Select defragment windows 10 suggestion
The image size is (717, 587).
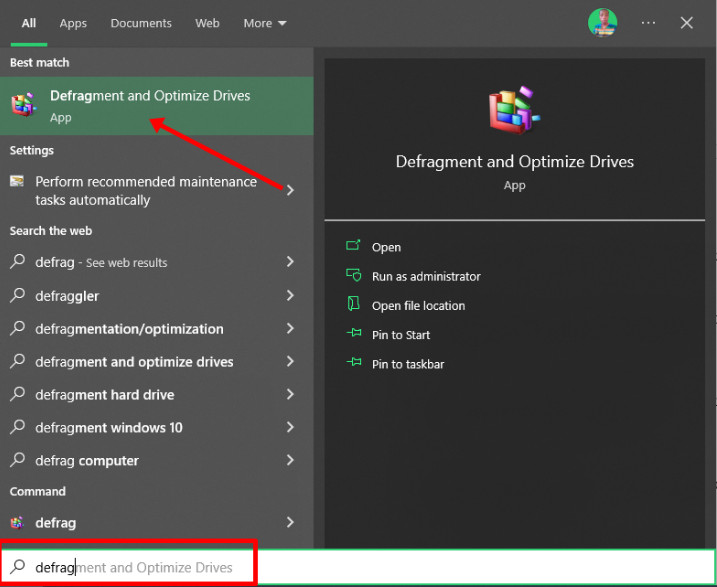tap(109, 427)
